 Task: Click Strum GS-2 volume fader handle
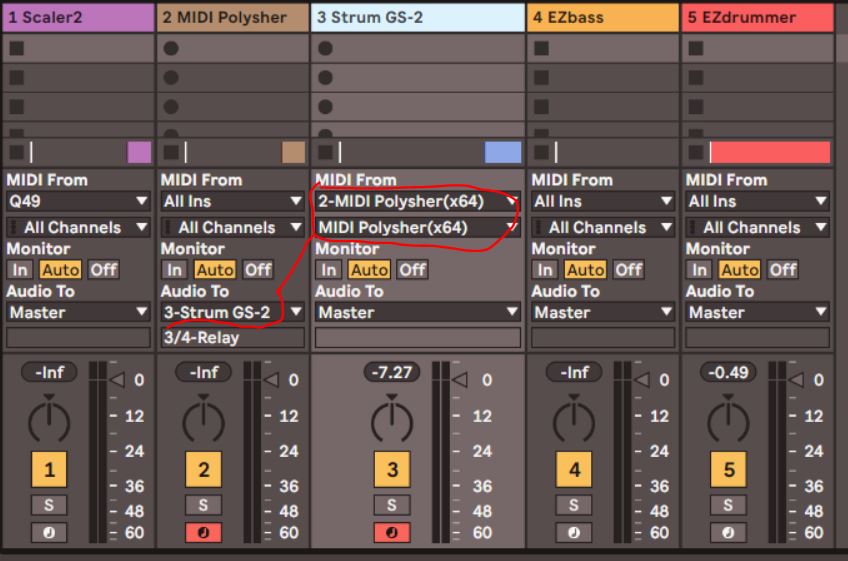[x=460, y=380]
